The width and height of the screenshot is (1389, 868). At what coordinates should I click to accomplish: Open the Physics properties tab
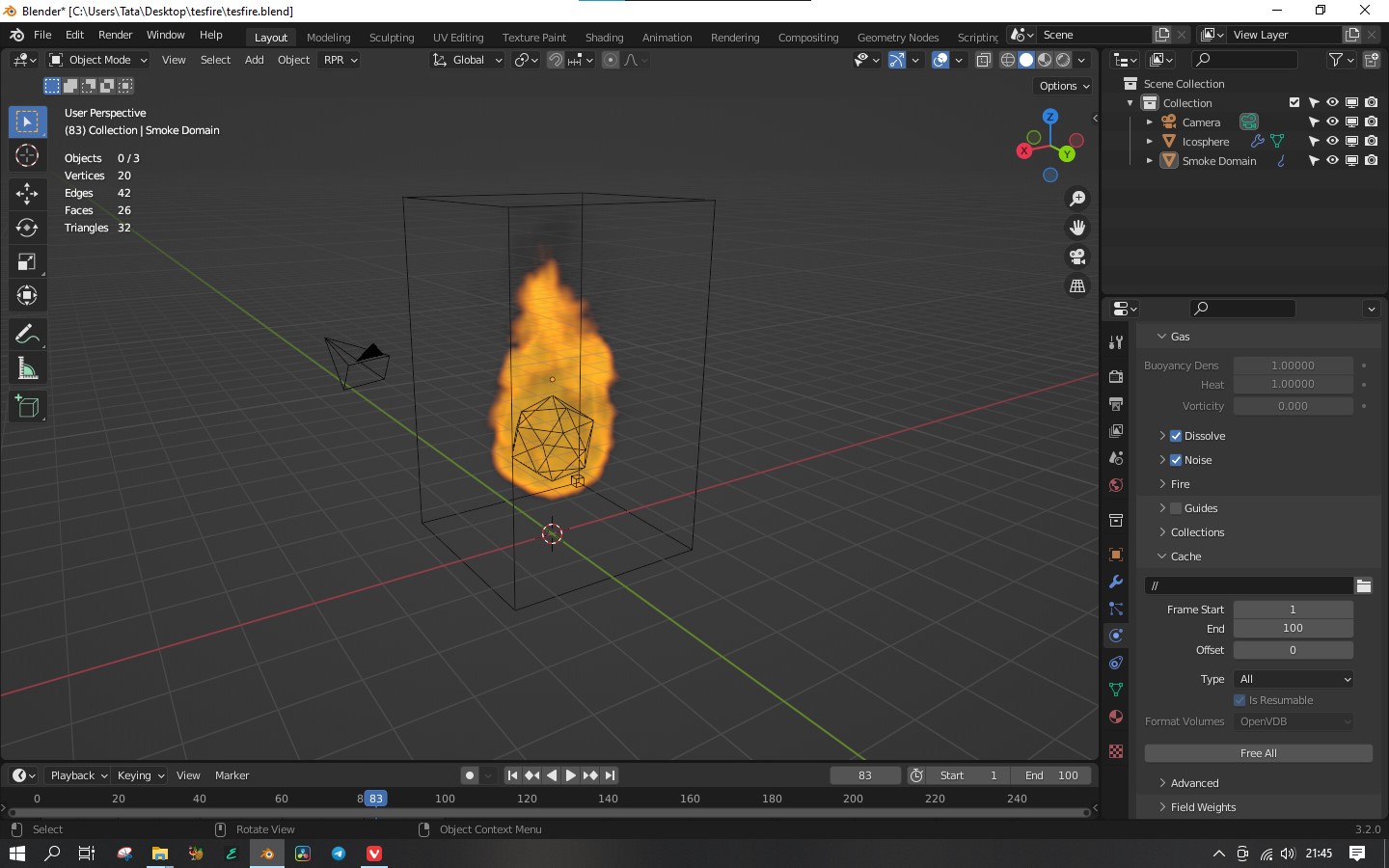(1116, 636)
